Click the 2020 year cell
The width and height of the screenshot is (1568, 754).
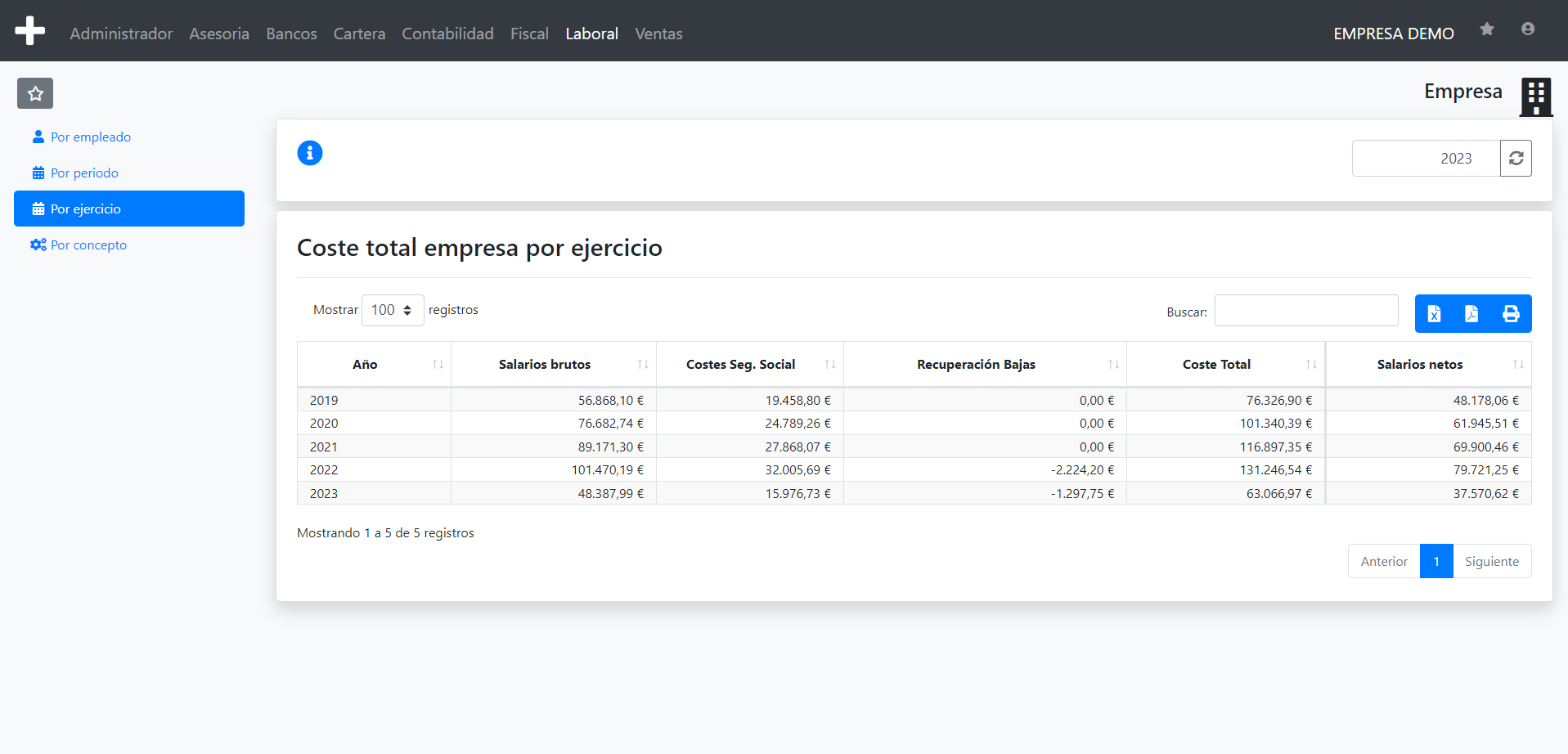click(374, 423)
